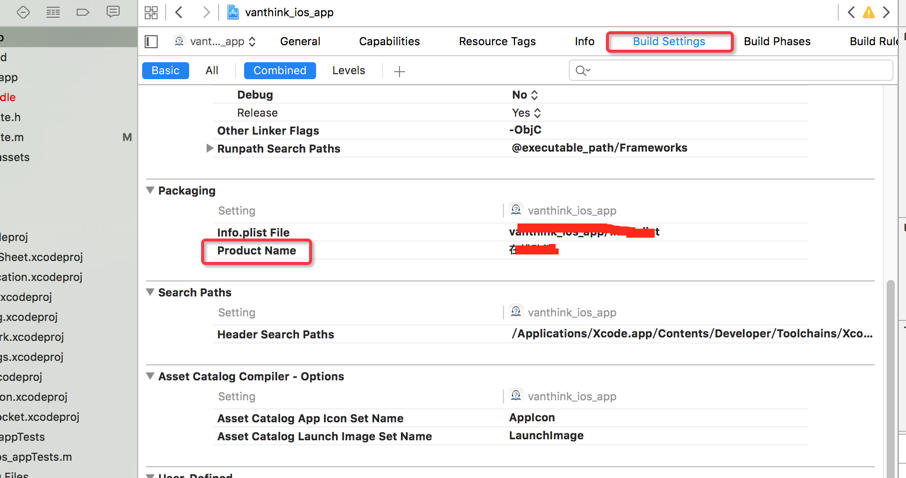Switch to the Resource Tags tab

click(x=497, y=41)
